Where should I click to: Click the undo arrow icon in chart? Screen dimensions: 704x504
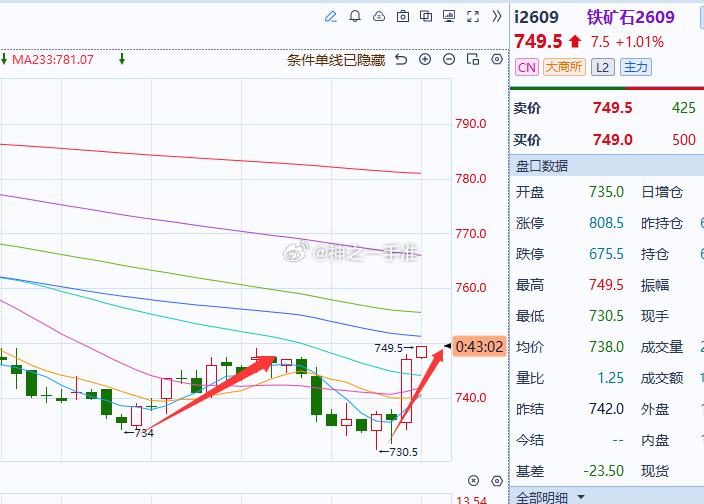point(401,59)
